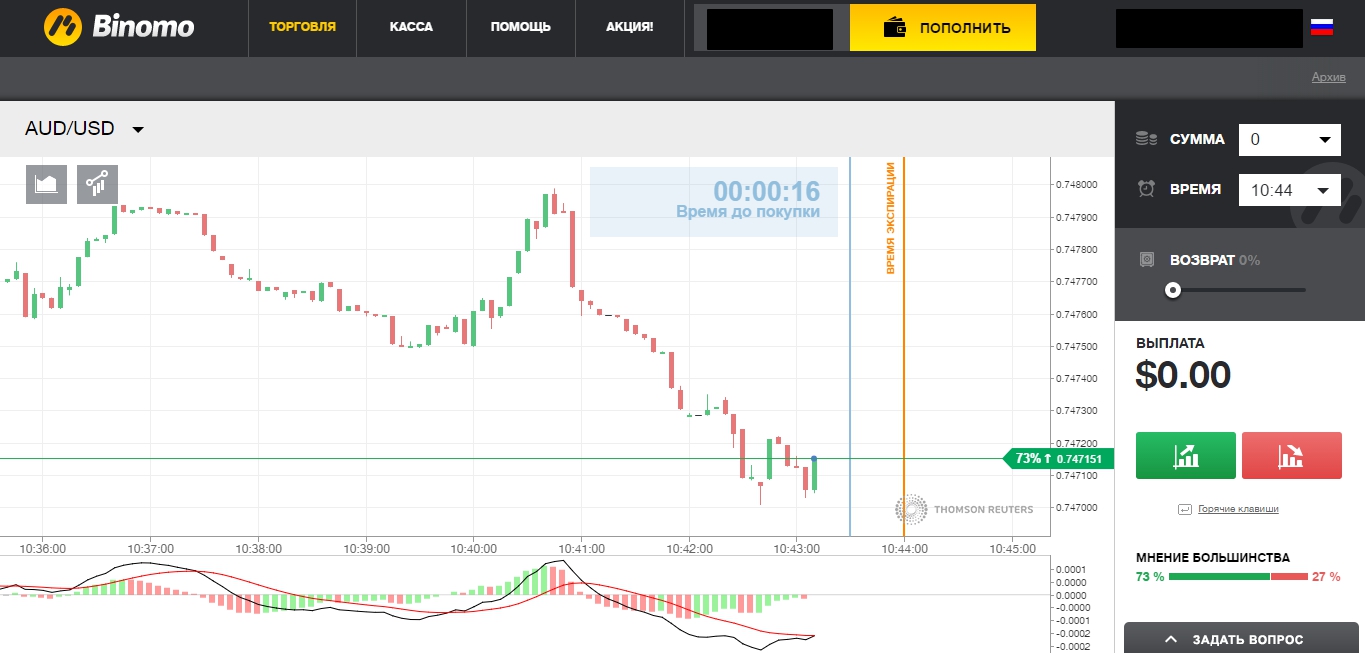This screenshot has width=1365, height=653.
Task: Open the Акция! tab
Action: click(629, 27)
